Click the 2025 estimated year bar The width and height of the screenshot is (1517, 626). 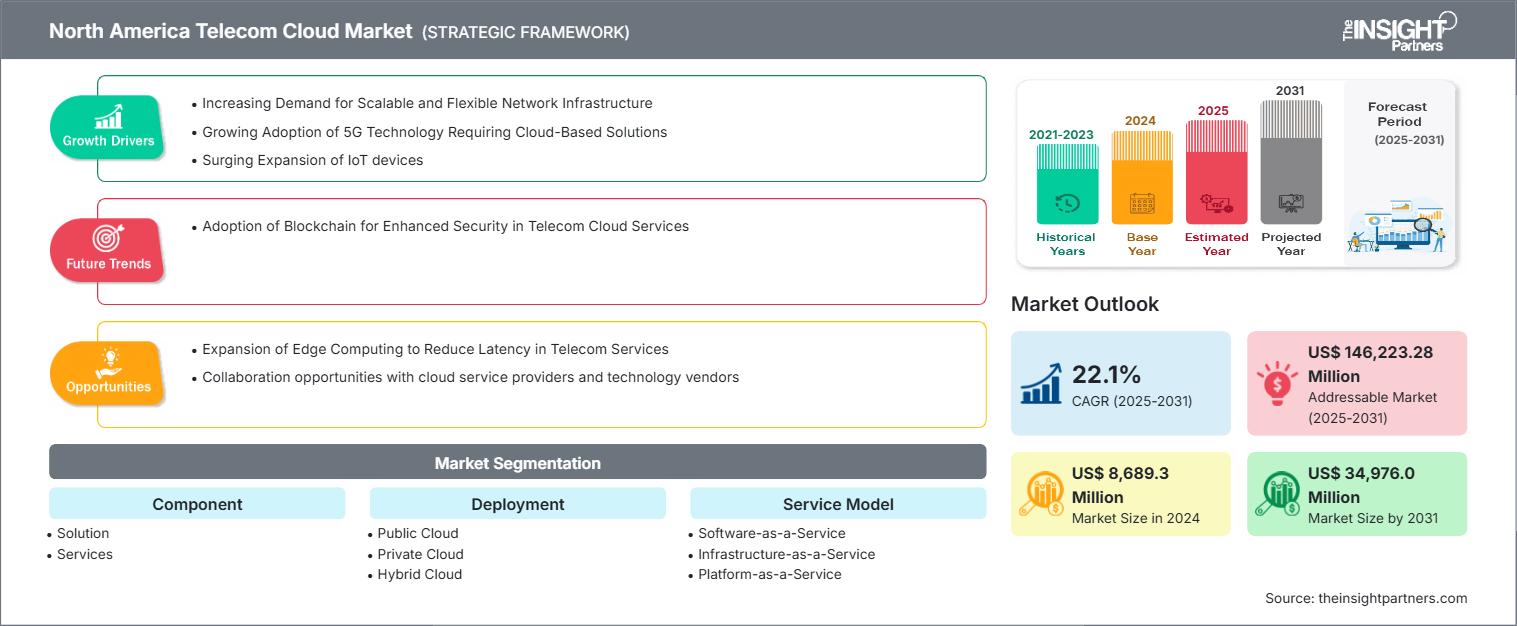tap(1216, 172)
